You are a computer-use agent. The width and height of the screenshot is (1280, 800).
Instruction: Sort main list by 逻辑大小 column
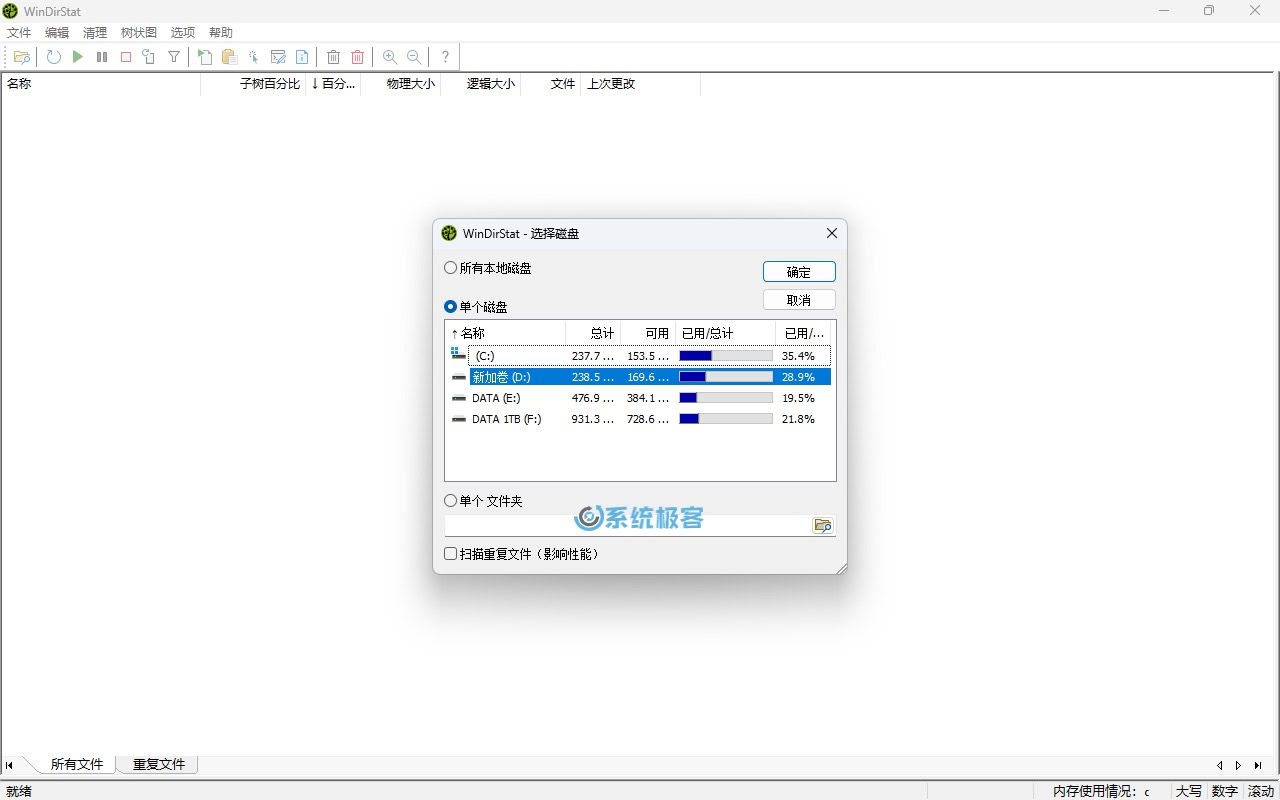[x=480, y=84]
